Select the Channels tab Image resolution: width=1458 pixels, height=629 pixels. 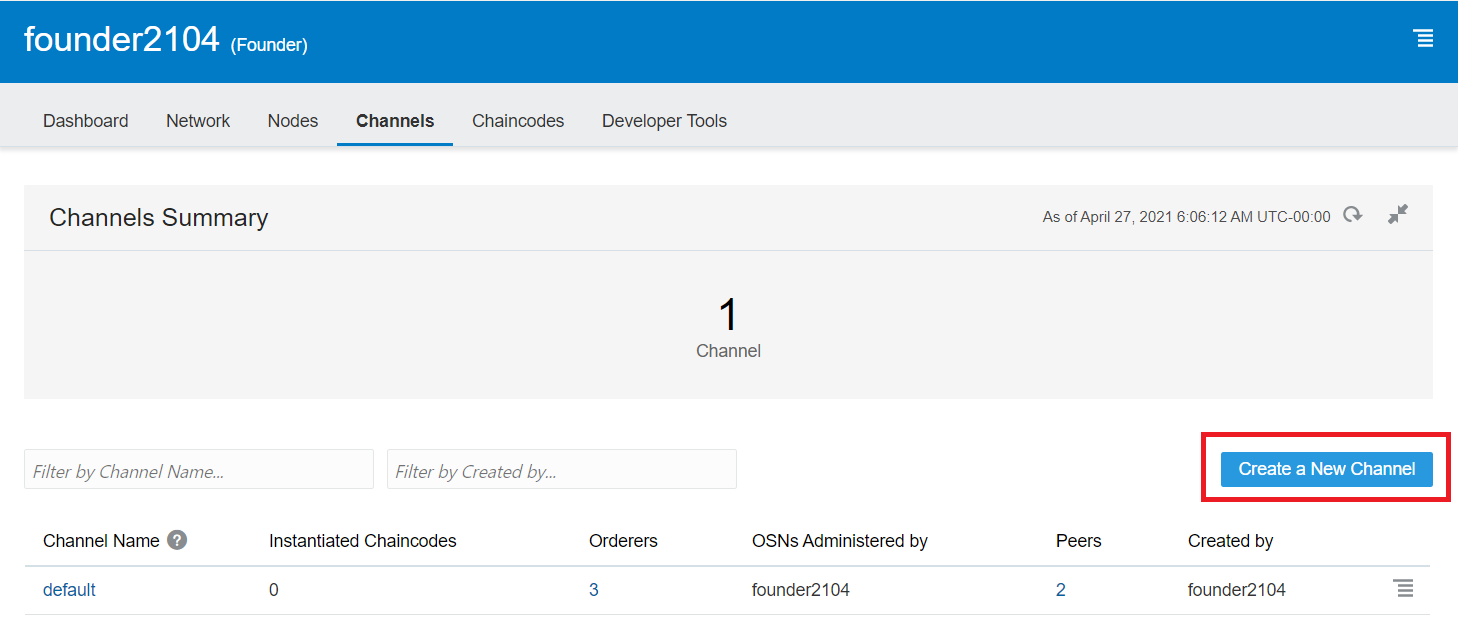395,121
